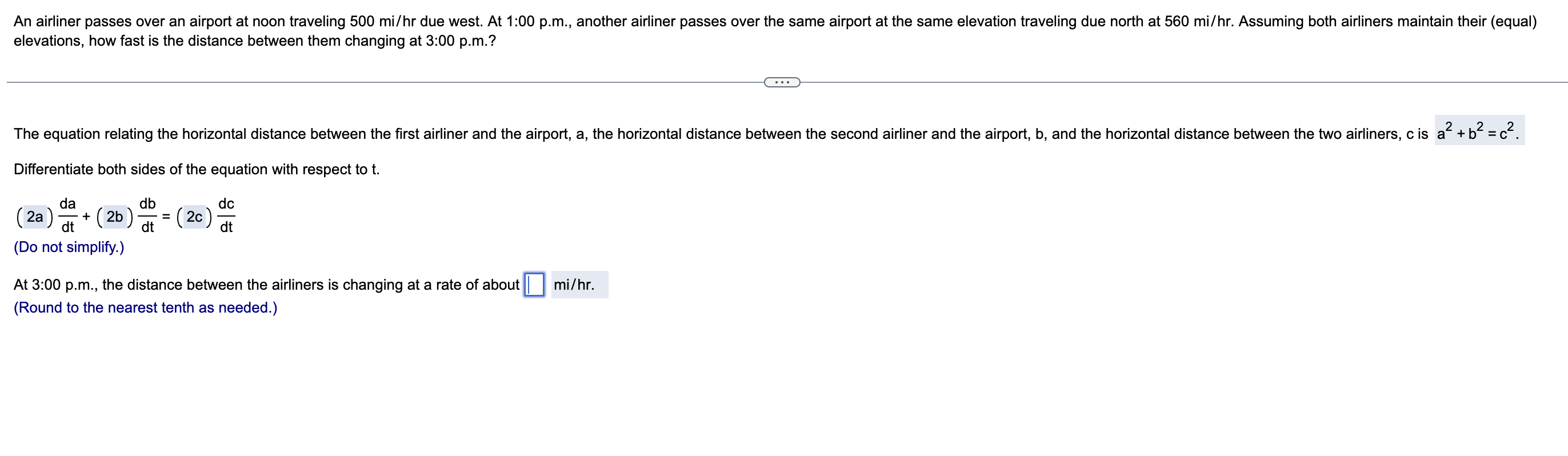This screenshot has width=1568, height=456.
Task: Select the db/dt term in the derivative equation
Action: (x=147, y=215)
